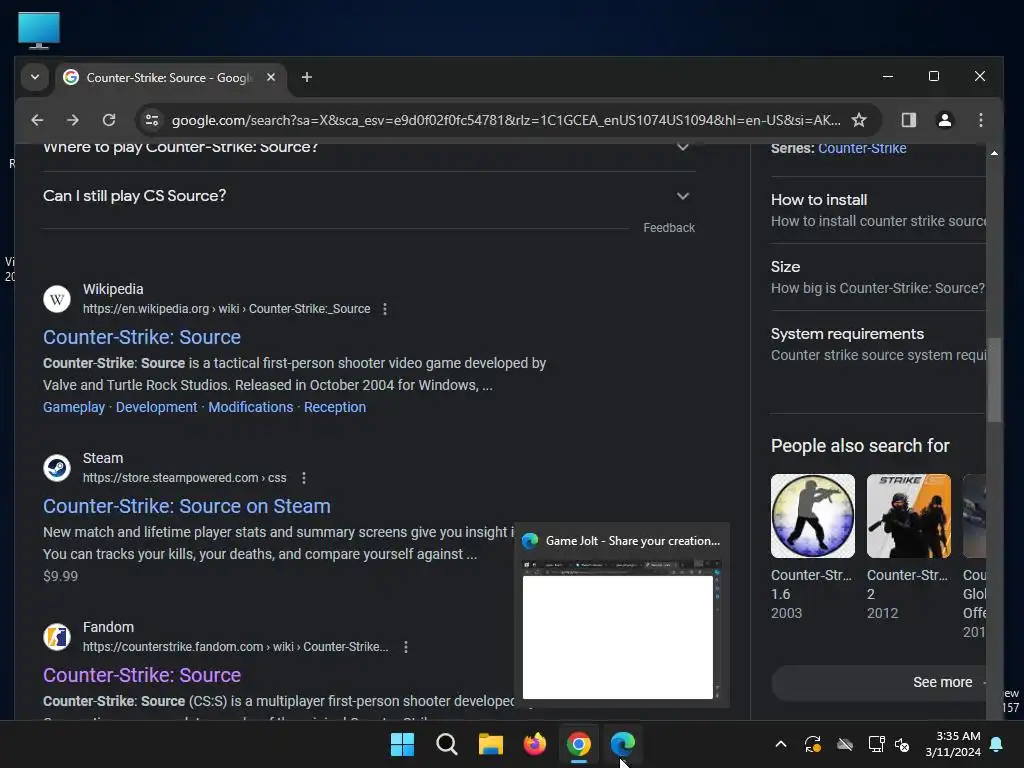This screenshot has height=768, width=1024.
Task: Open Chrome side panel
Action: [908, 120]
